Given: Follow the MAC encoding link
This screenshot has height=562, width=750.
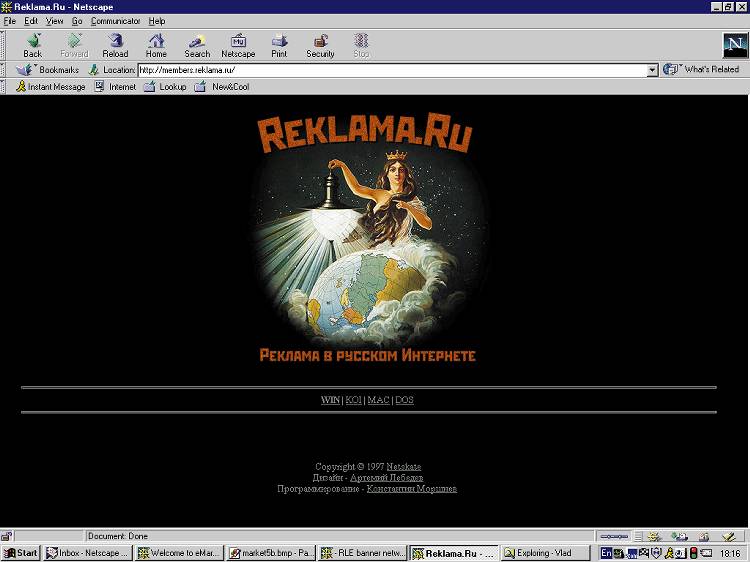Looking at the screenshot, I should (378, 400).
